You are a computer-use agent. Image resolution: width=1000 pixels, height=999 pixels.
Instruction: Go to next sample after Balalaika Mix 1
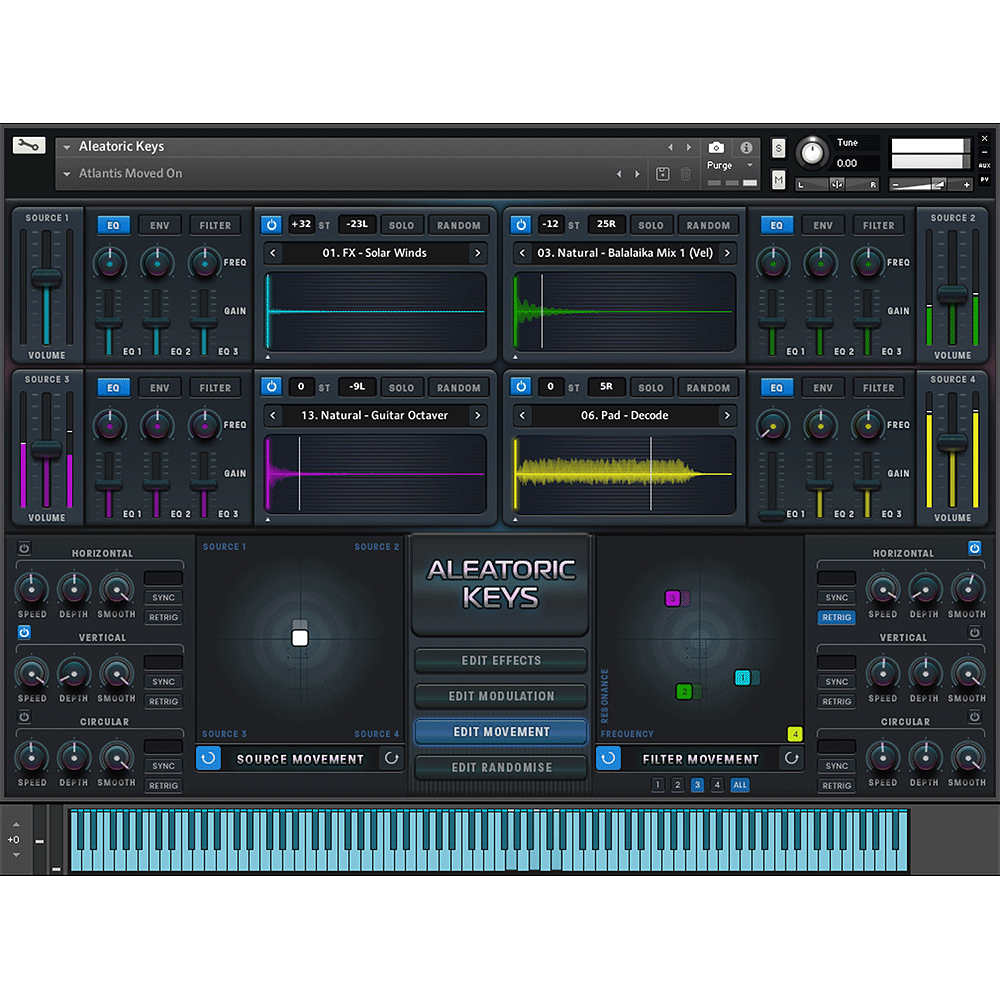click(x=727, y=253)
